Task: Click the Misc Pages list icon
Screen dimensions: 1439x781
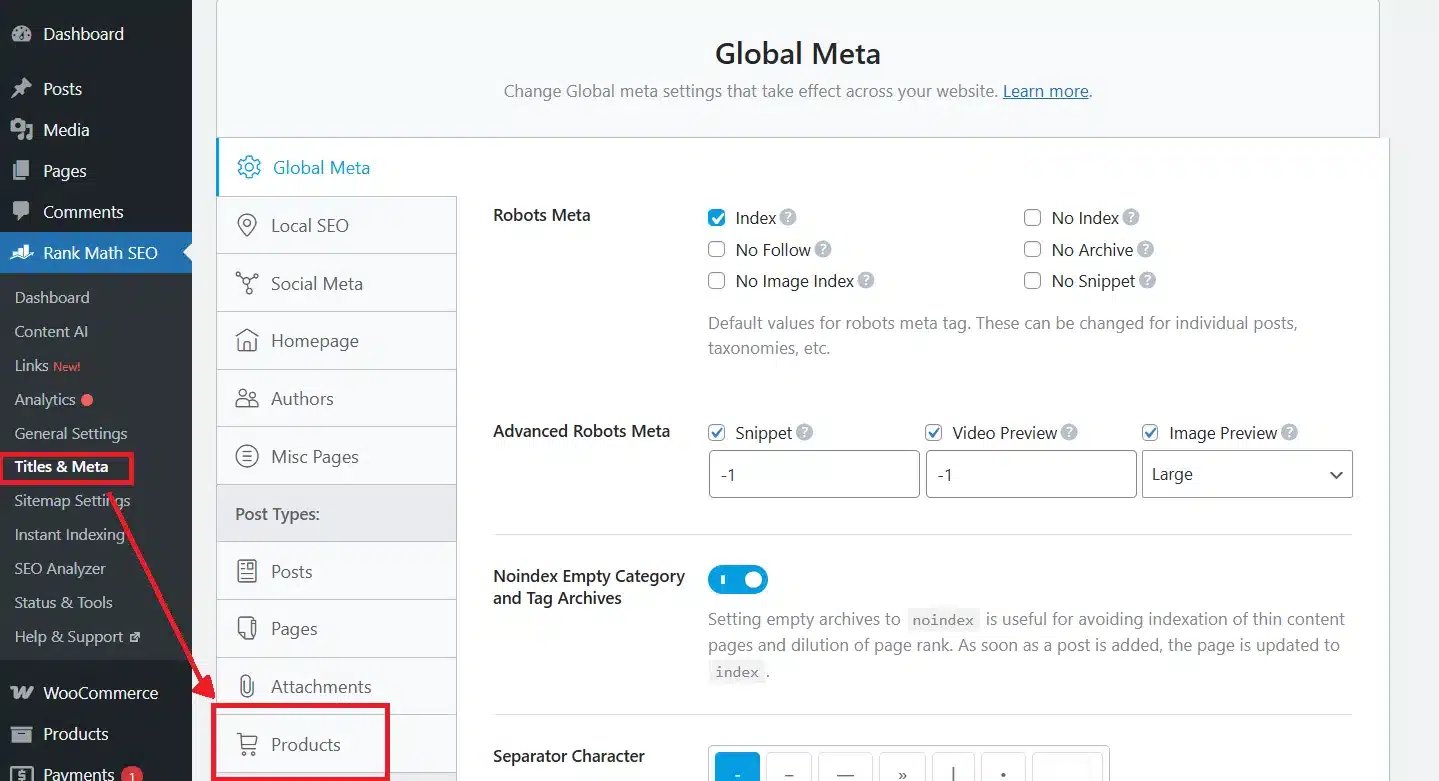Action: 247,456
